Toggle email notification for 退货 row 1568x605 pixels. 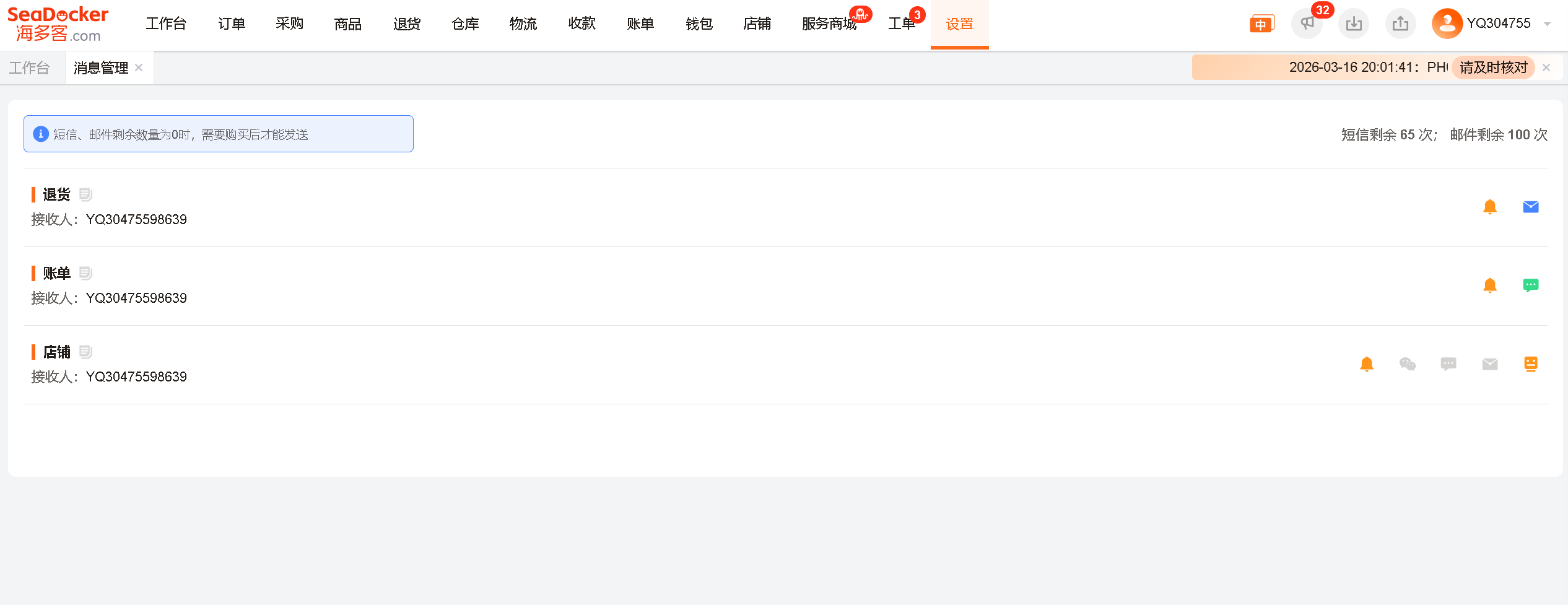click(x=1531, y=207)
